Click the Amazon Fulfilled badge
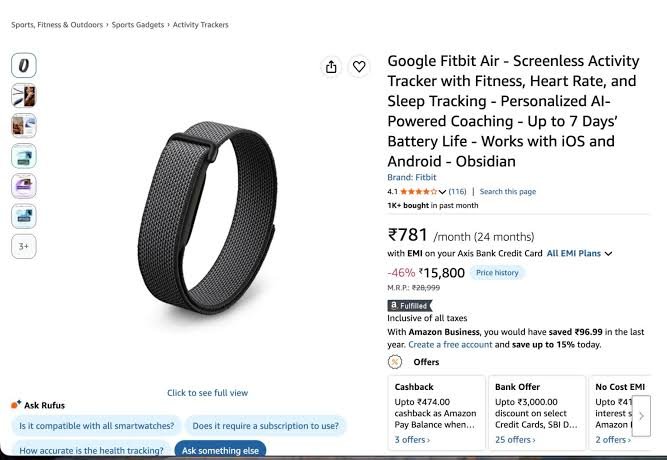This screenshot has height=460, width=667. click(409, 306)
